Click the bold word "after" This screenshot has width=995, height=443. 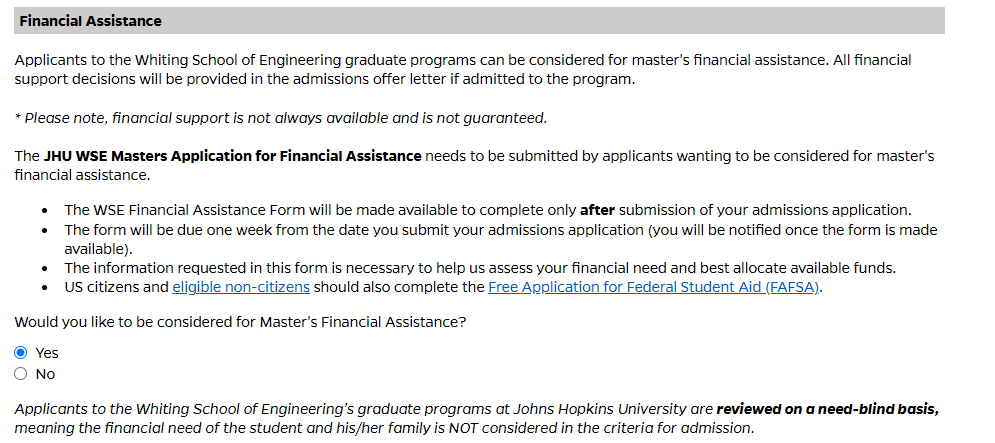[x=597, y=210]
